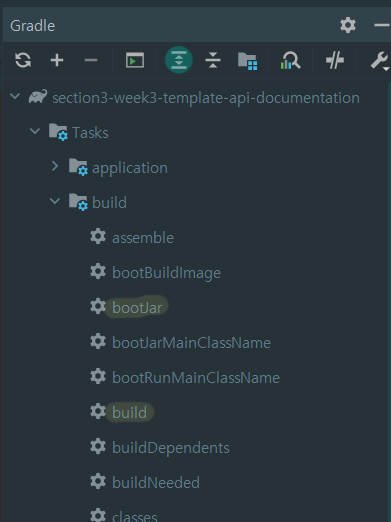Select the bootRunMainClassName task
Screen dimensions: 391x522
click(196, 377)
